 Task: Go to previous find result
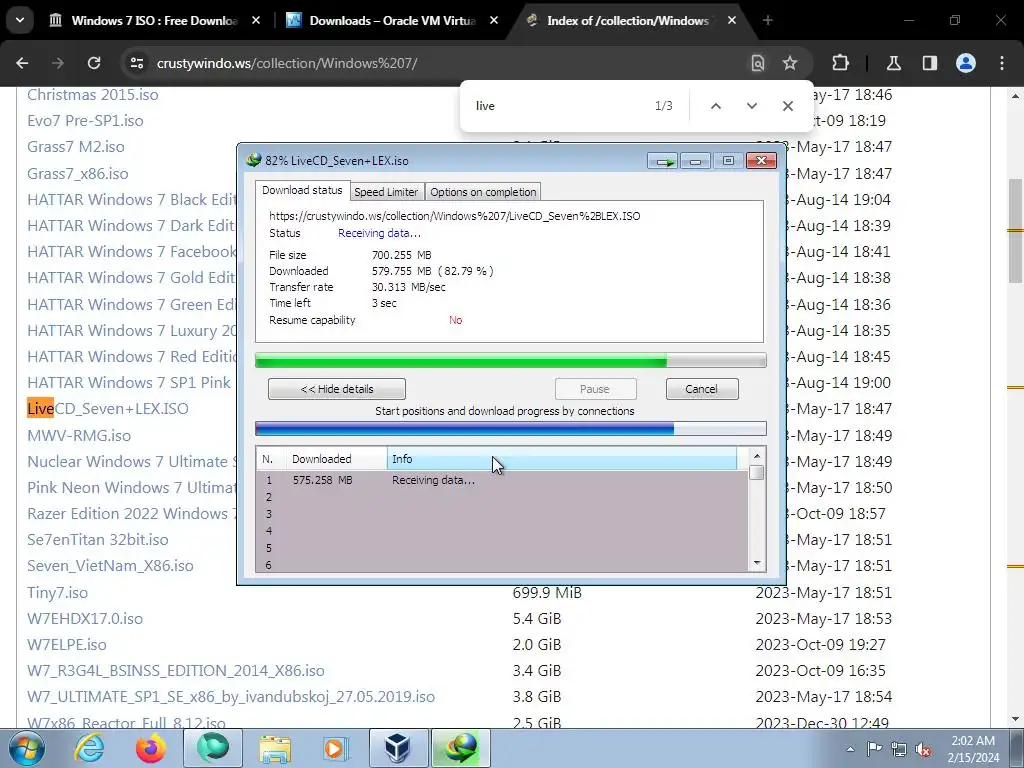point(716,106)
